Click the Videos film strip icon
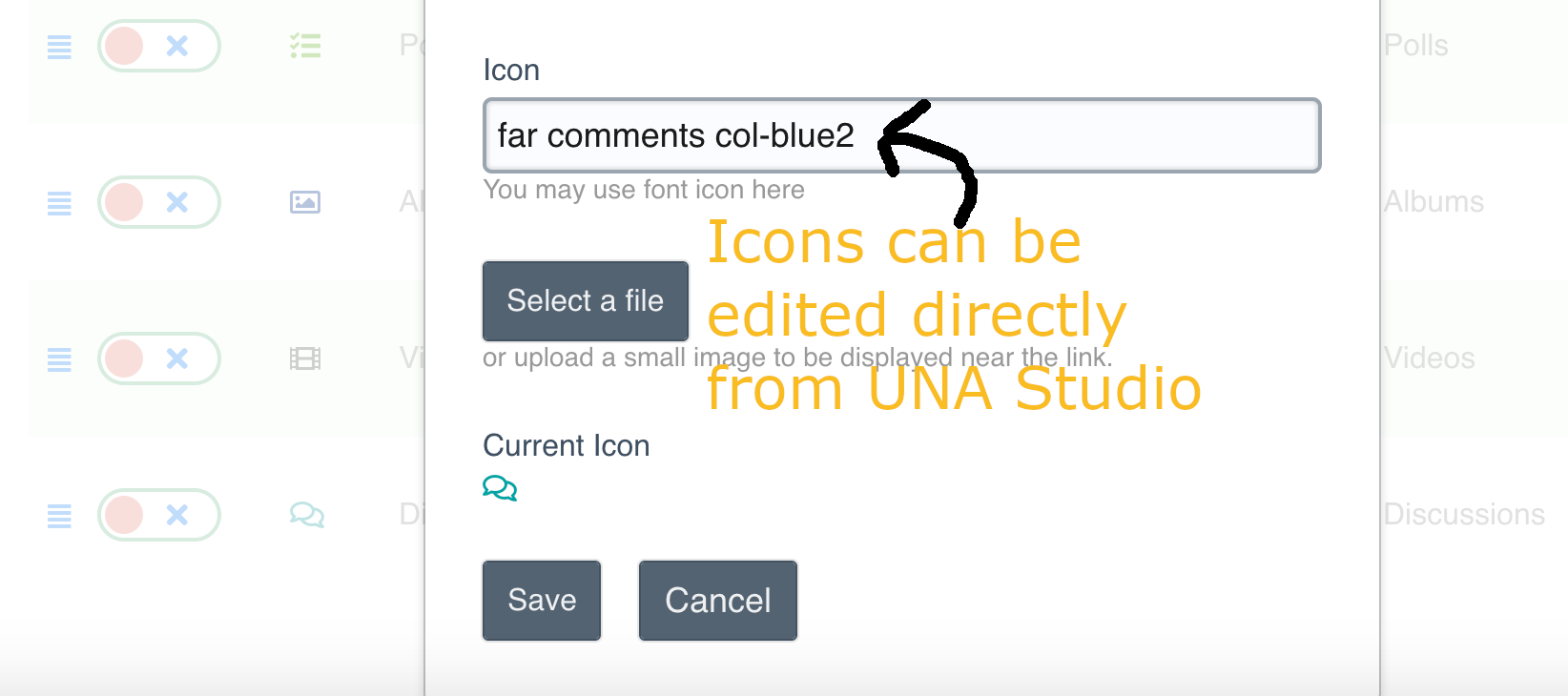 tap(305, 358)
